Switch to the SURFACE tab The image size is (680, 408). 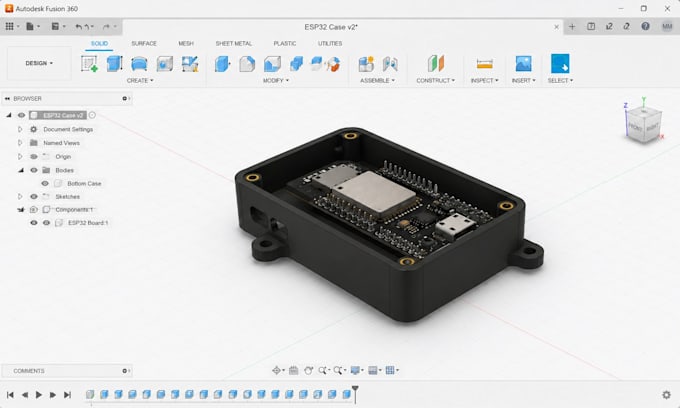pyautogui.click(x=144, y=43)
